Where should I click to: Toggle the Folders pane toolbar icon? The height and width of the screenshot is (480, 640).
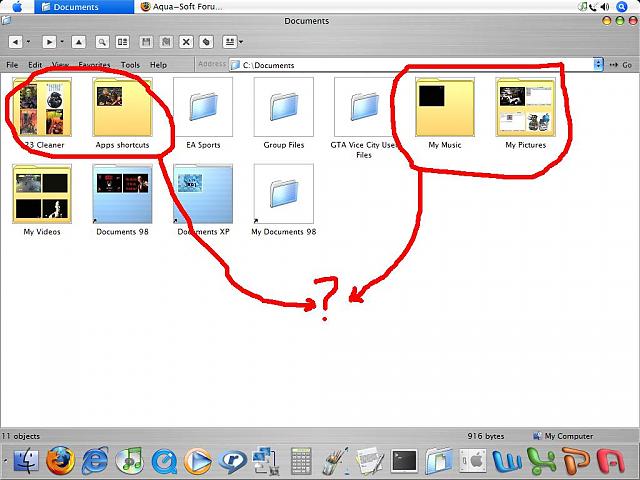(122, 42)
